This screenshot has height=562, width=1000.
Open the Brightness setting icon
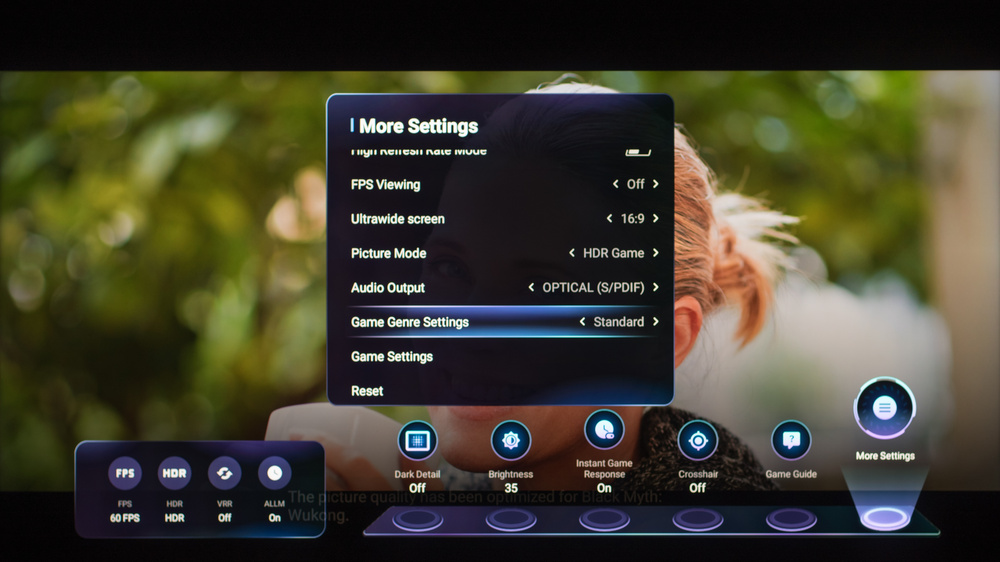511,441
